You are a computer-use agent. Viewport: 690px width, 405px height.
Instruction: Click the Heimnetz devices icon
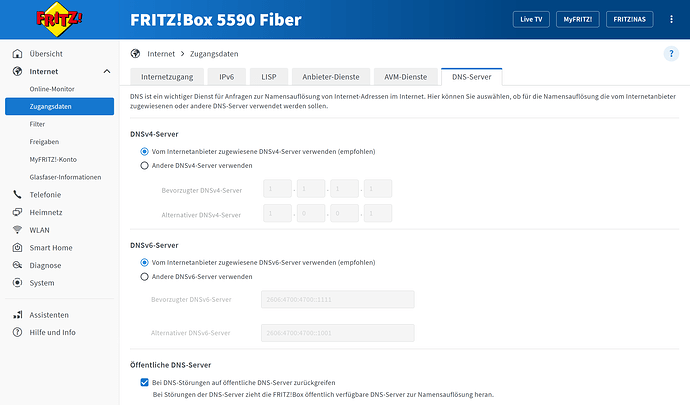[x=17, y=212]
